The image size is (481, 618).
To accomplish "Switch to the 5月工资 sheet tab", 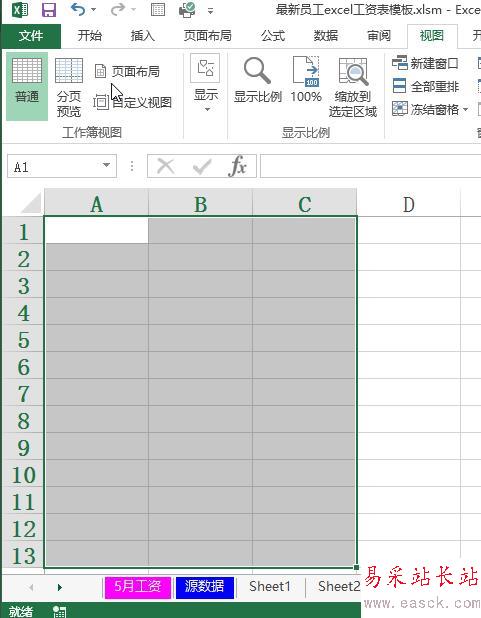I will tap(137, 586).
